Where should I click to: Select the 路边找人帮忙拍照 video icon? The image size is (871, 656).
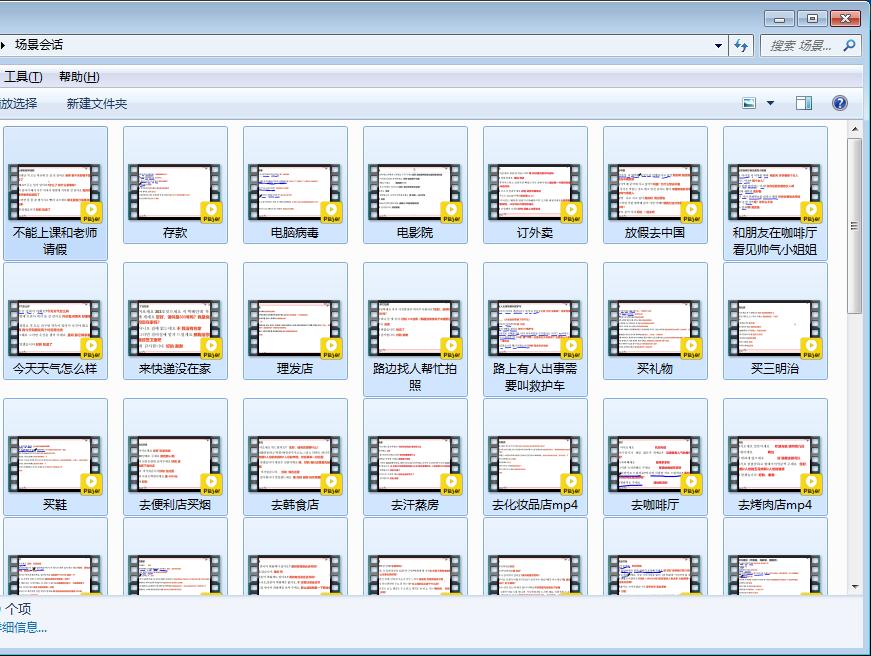[415, 328]
